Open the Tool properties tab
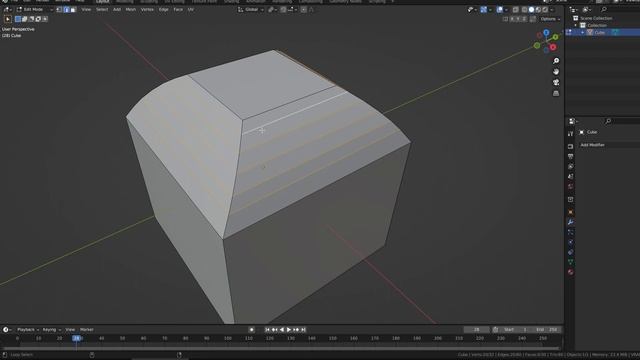Viewport: 640px width, 360px height. [570, 133]
